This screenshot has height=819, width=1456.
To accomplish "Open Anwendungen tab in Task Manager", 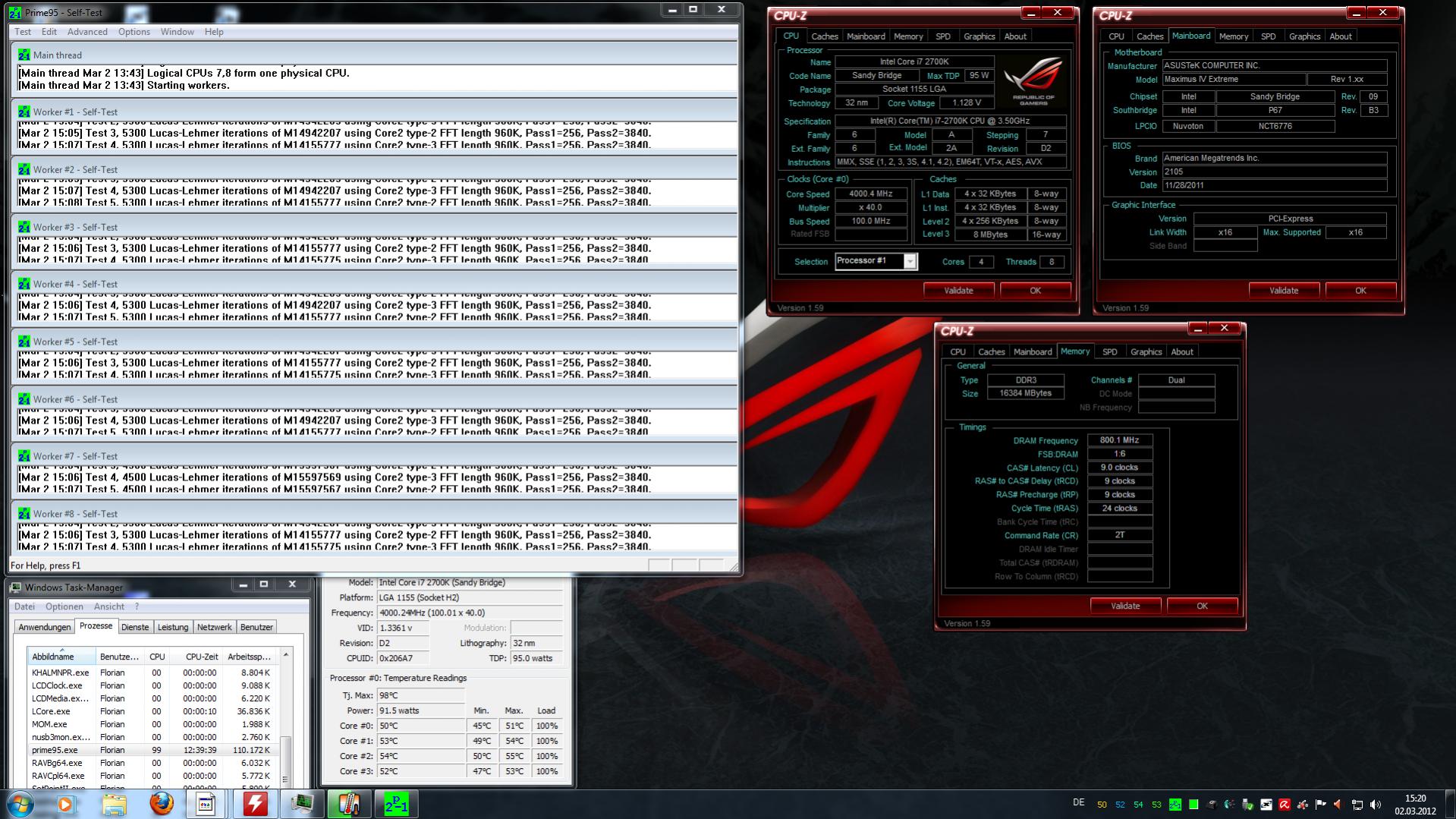I will (x=45, y=627).
